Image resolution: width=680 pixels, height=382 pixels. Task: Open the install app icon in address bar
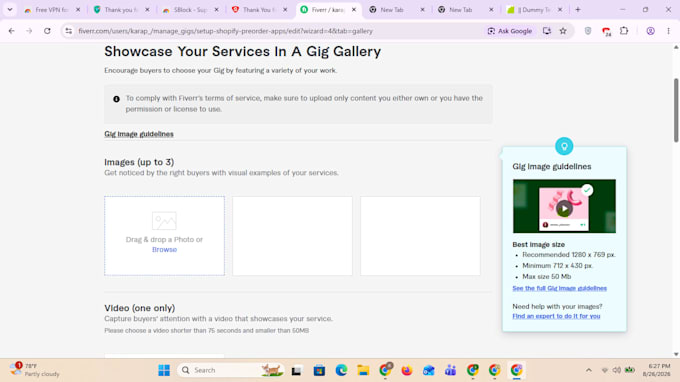coord(547,31)
